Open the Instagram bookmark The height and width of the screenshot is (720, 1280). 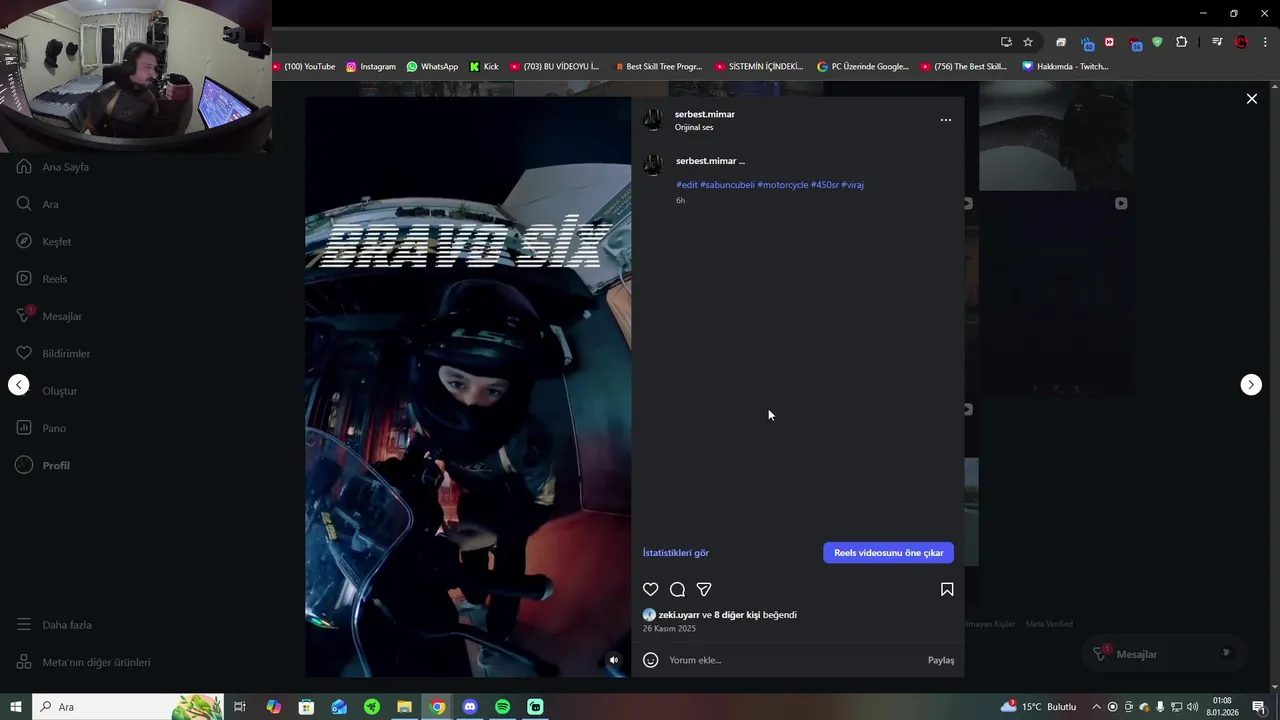pyautogui.click(x=371, y=67)
